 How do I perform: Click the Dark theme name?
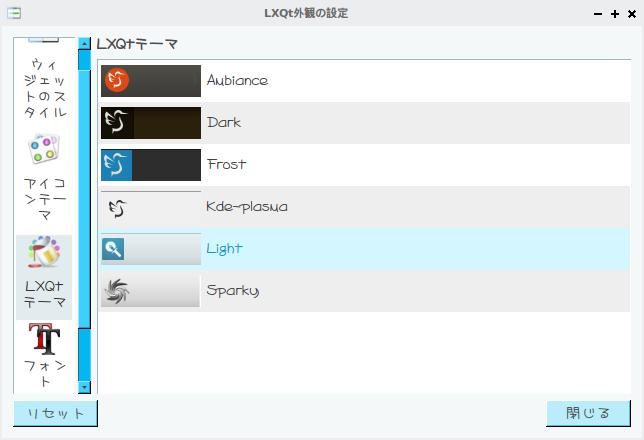[x=224, y=122]
